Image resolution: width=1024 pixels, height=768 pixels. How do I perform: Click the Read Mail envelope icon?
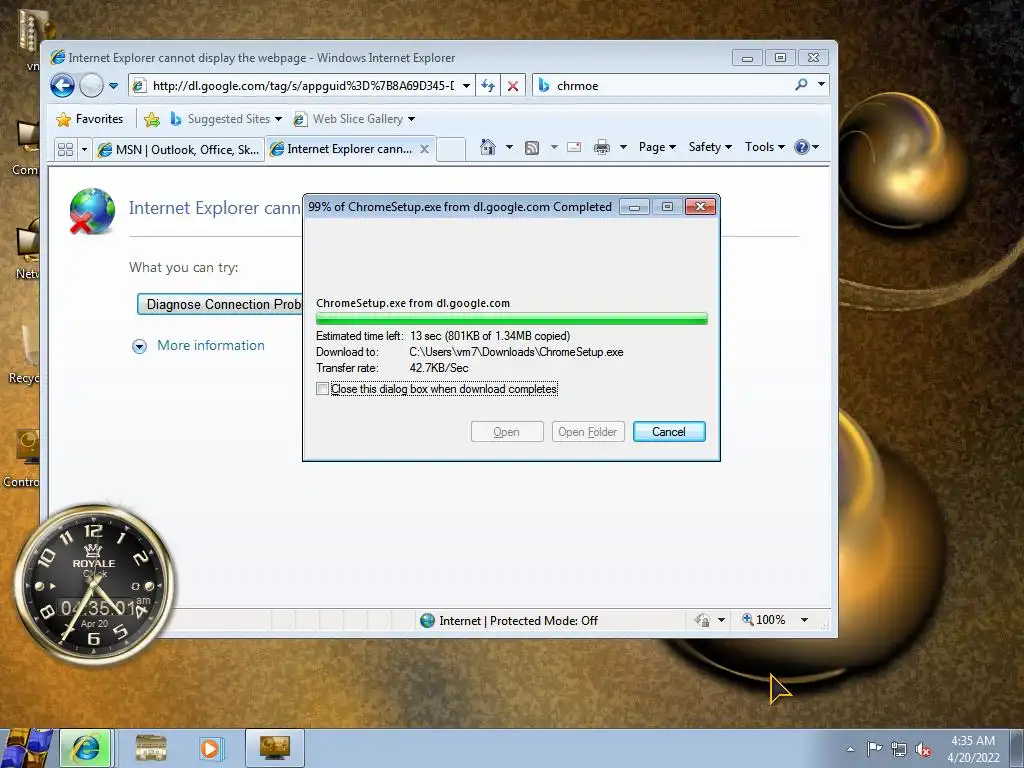coord(574,147)
